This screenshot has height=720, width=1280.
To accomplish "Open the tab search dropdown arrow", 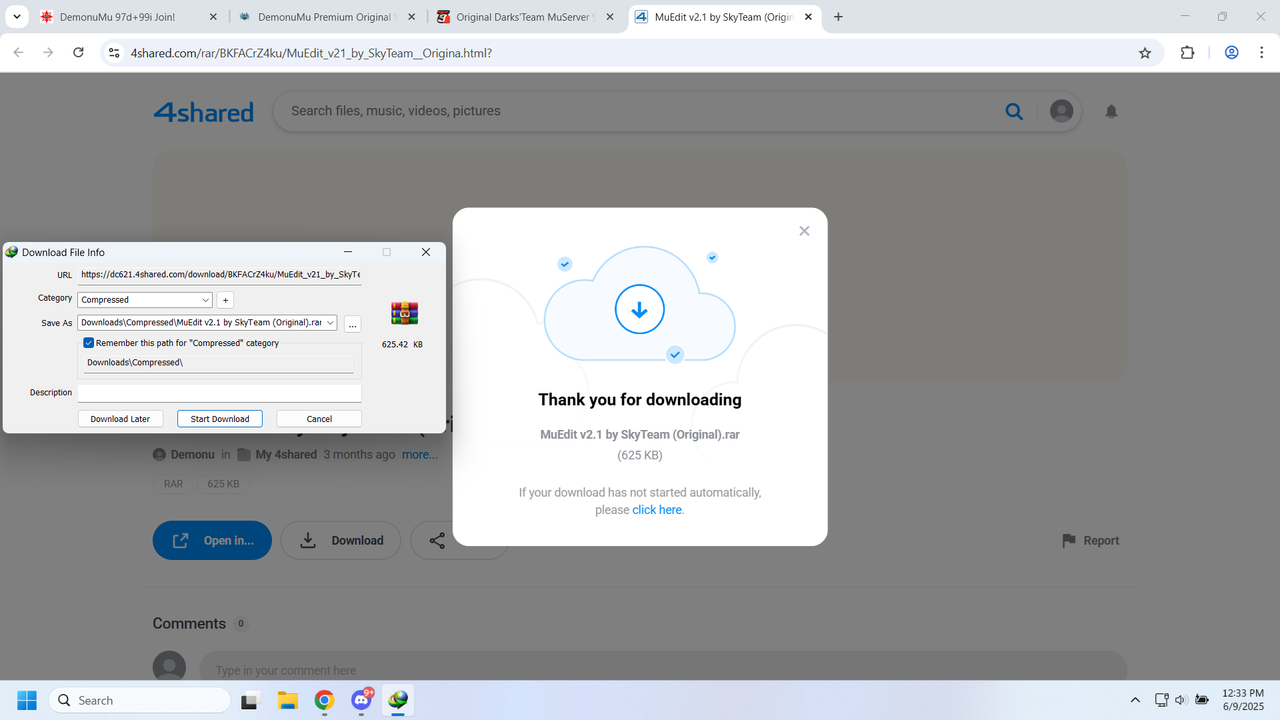I will 16,17.
